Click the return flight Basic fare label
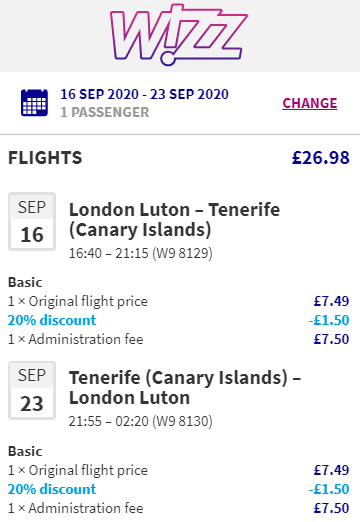Screen dimensions: 360x522 25,451
